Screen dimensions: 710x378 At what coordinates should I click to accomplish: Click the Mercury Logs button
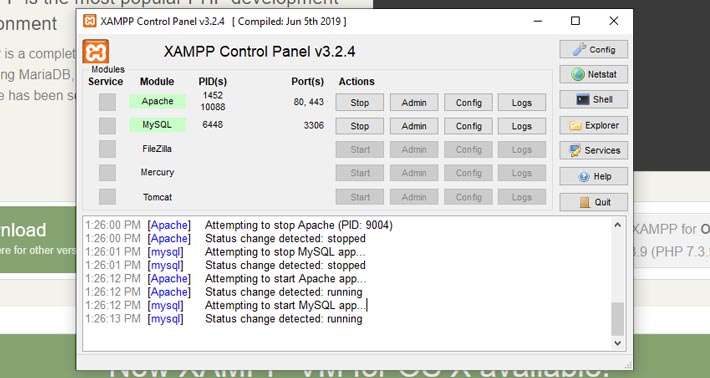point(522,173)
